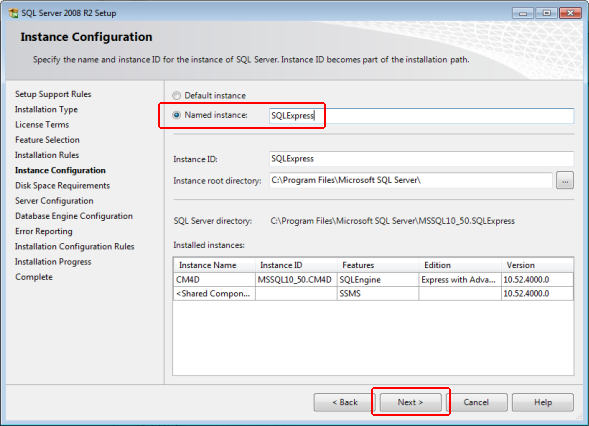This screenshot has height=426, width=589.
Task: Select the CM4D instance name cell
Action: click(214, 279)
